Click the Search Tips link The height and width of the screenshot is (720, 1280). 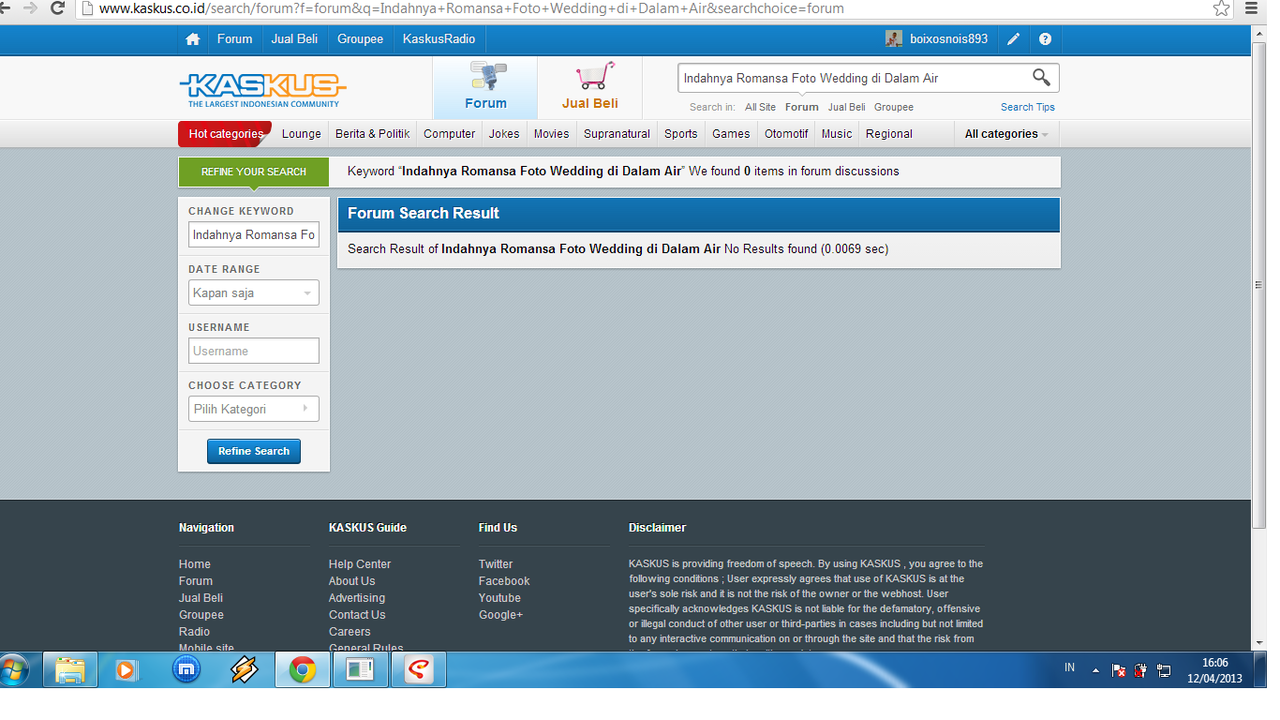1028,107
